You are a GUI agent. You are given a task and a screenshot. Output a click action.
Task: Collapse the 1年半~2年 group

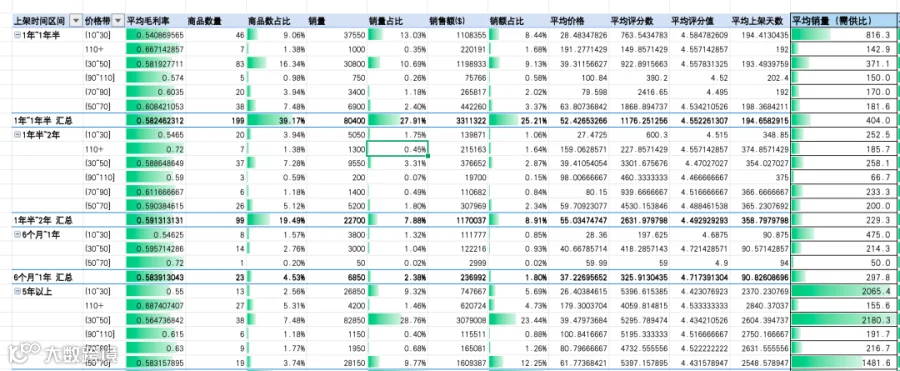pyautogui.click(x=17, y=135)
